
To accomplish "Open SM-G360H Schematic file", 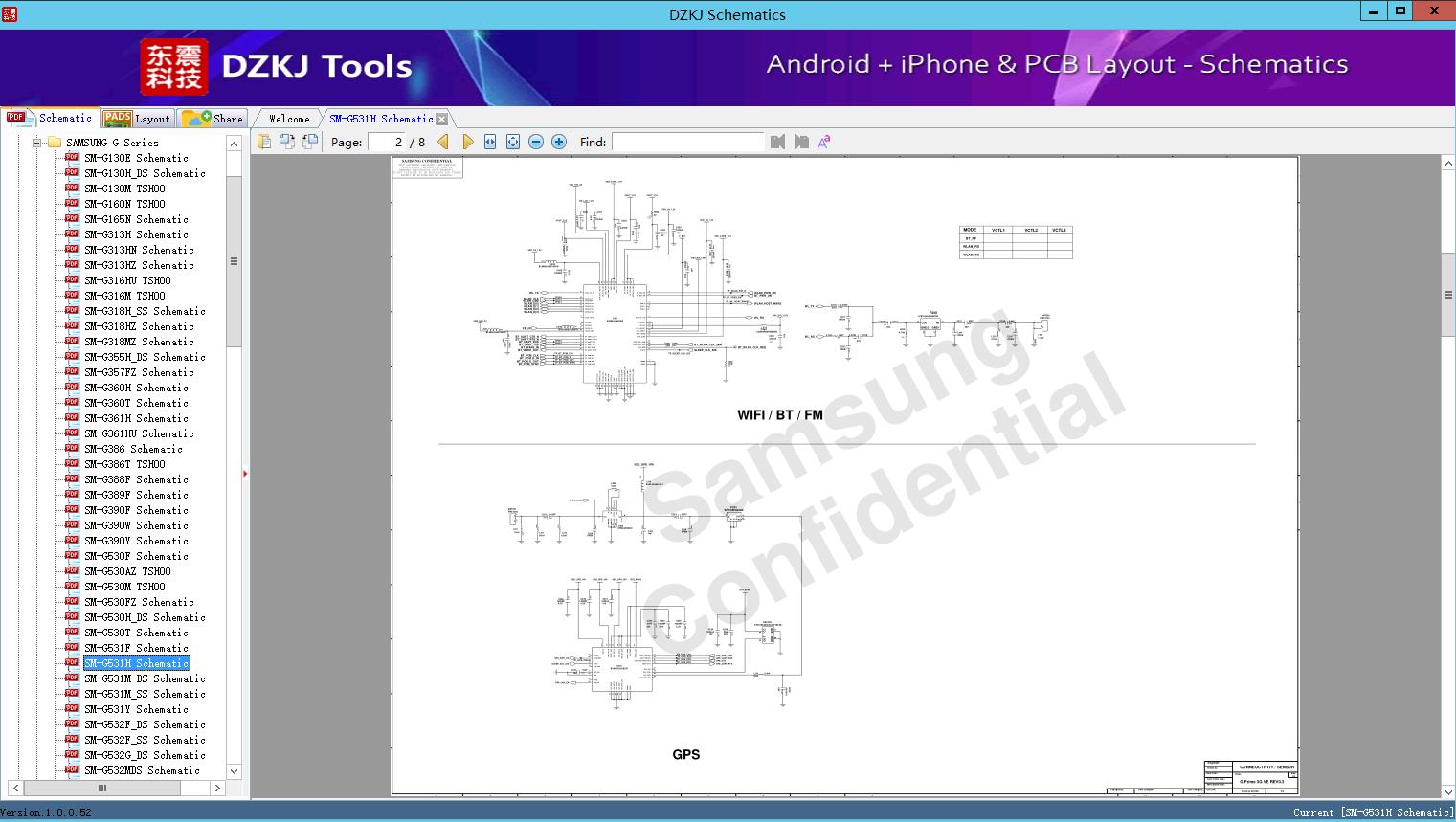I will point(136,388).
